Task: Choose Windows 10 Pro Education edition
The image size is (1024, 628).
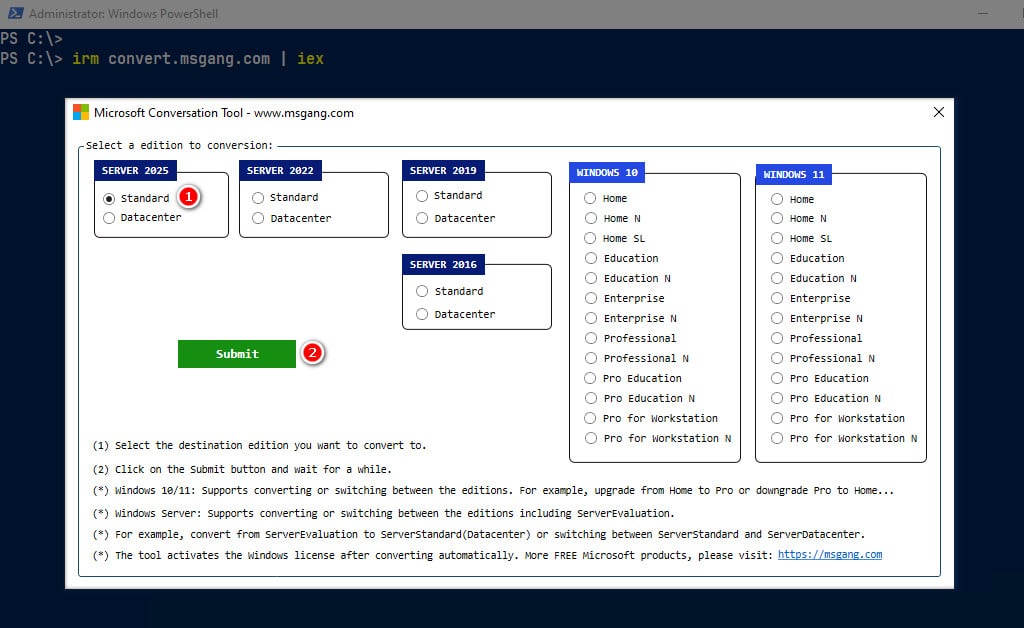Action: 590,378
